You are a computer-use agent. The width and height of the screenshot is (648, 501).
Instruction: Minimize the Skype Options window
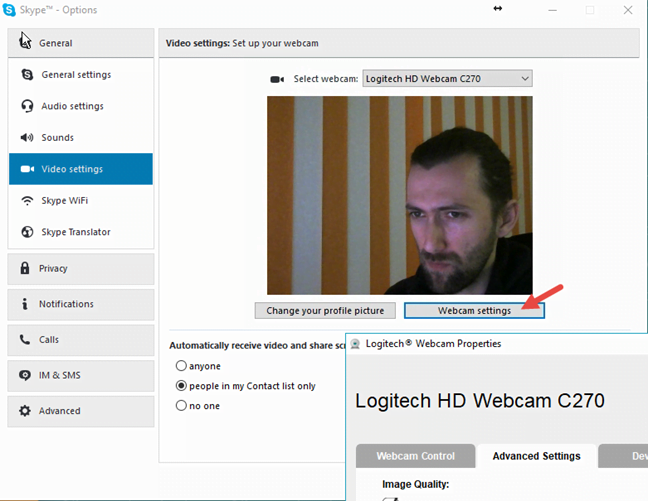[x=553, y=10]
